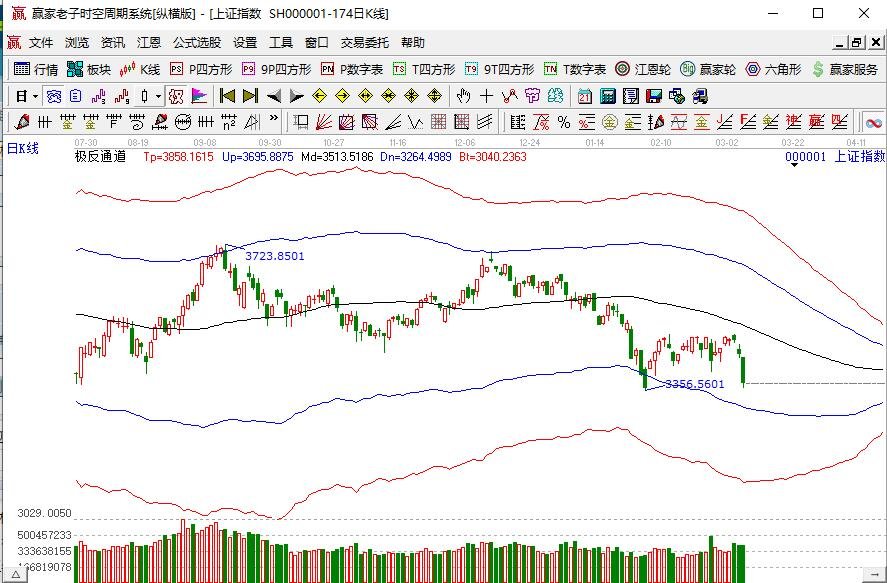Click the percent % tool icon
Screen dimensions: 887x583
(564, 122)
